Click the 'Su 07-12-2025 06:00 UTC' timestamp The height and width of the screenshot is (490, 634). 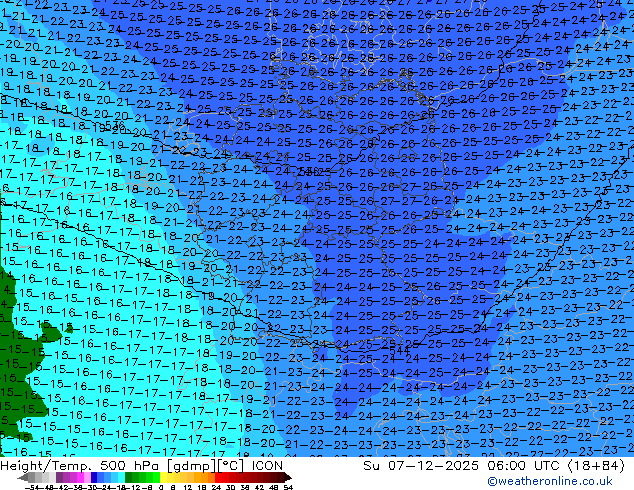click(x=463, y=466)
